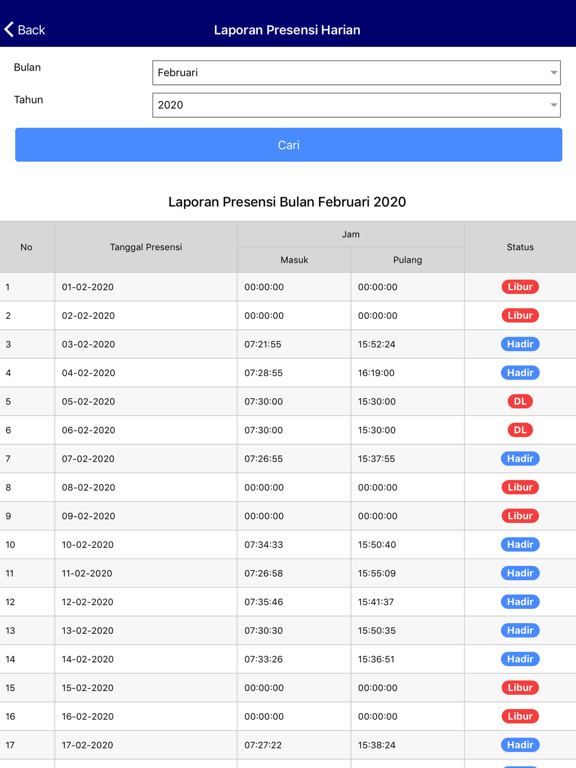Click the Pulang time 15:38:24

376,745
